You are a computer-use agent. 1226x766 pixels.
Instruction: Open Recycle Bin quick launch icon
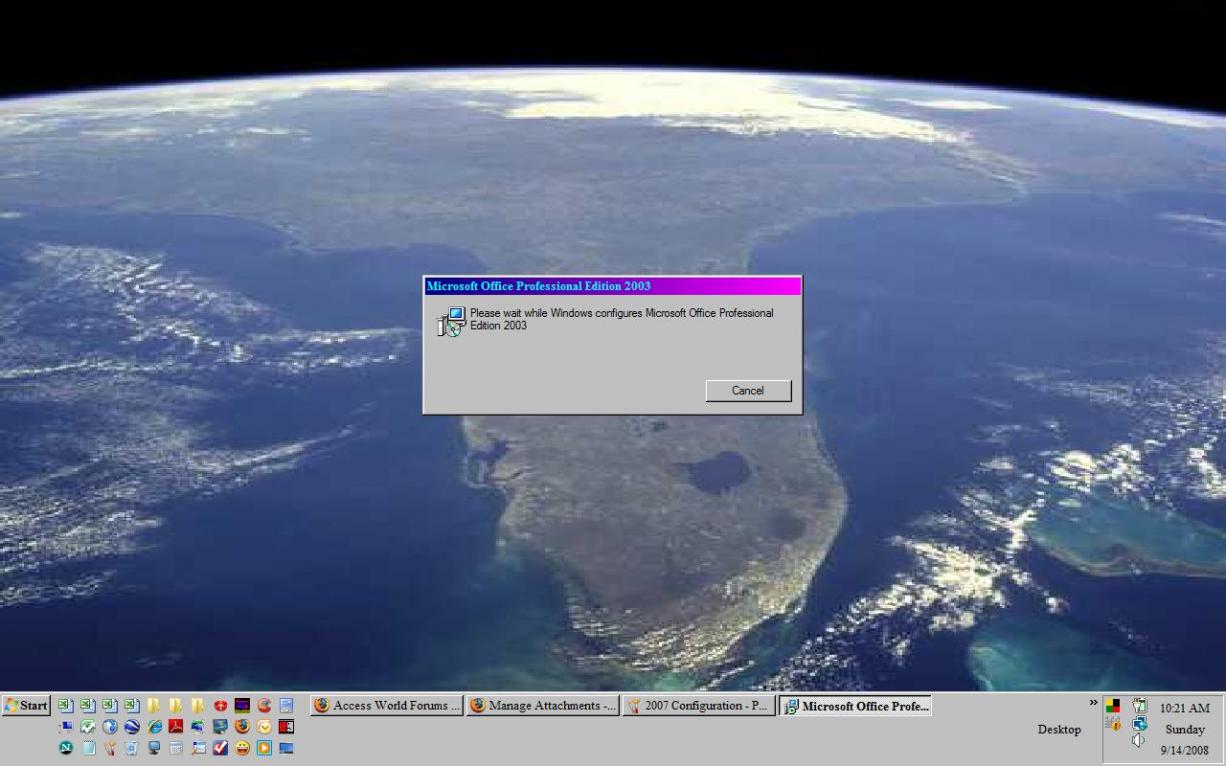[132, 748]
